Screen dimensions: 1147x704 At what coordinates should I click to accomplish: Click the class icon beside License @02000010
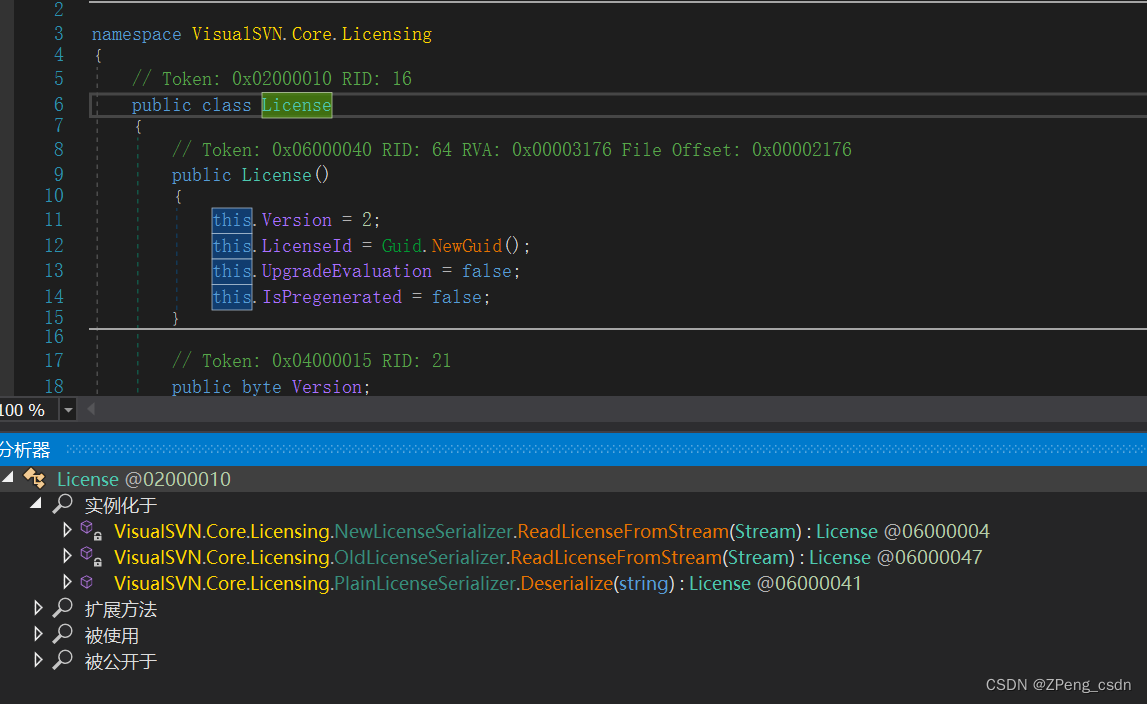coord(34,479)
